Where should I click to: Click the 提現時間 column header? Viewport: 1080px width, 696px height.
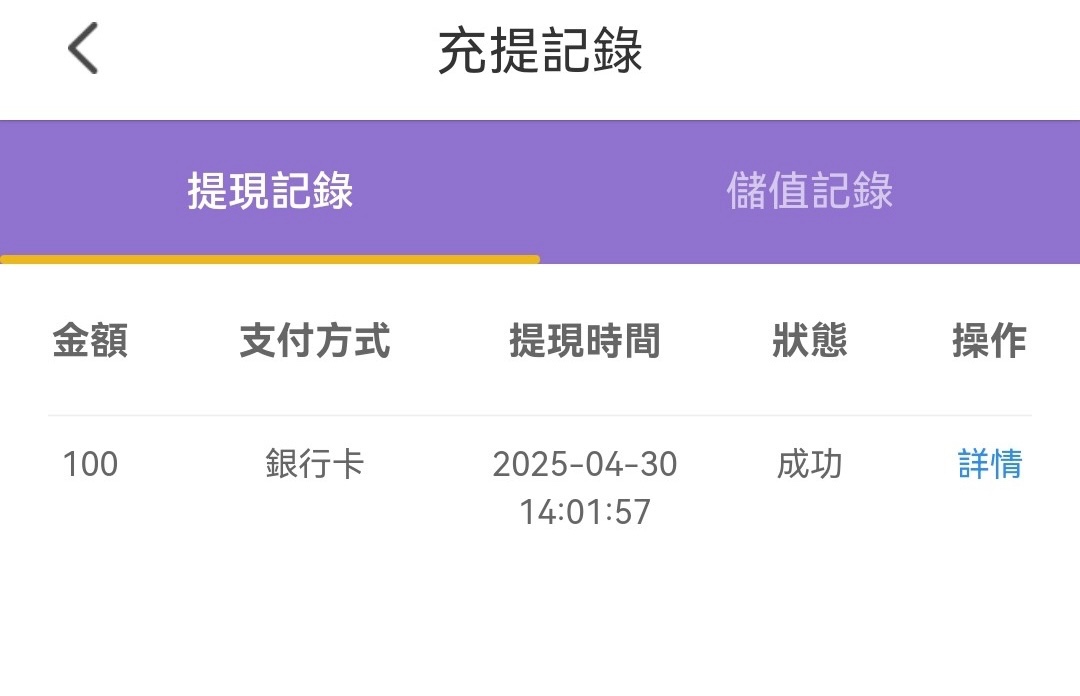(585, 341)
